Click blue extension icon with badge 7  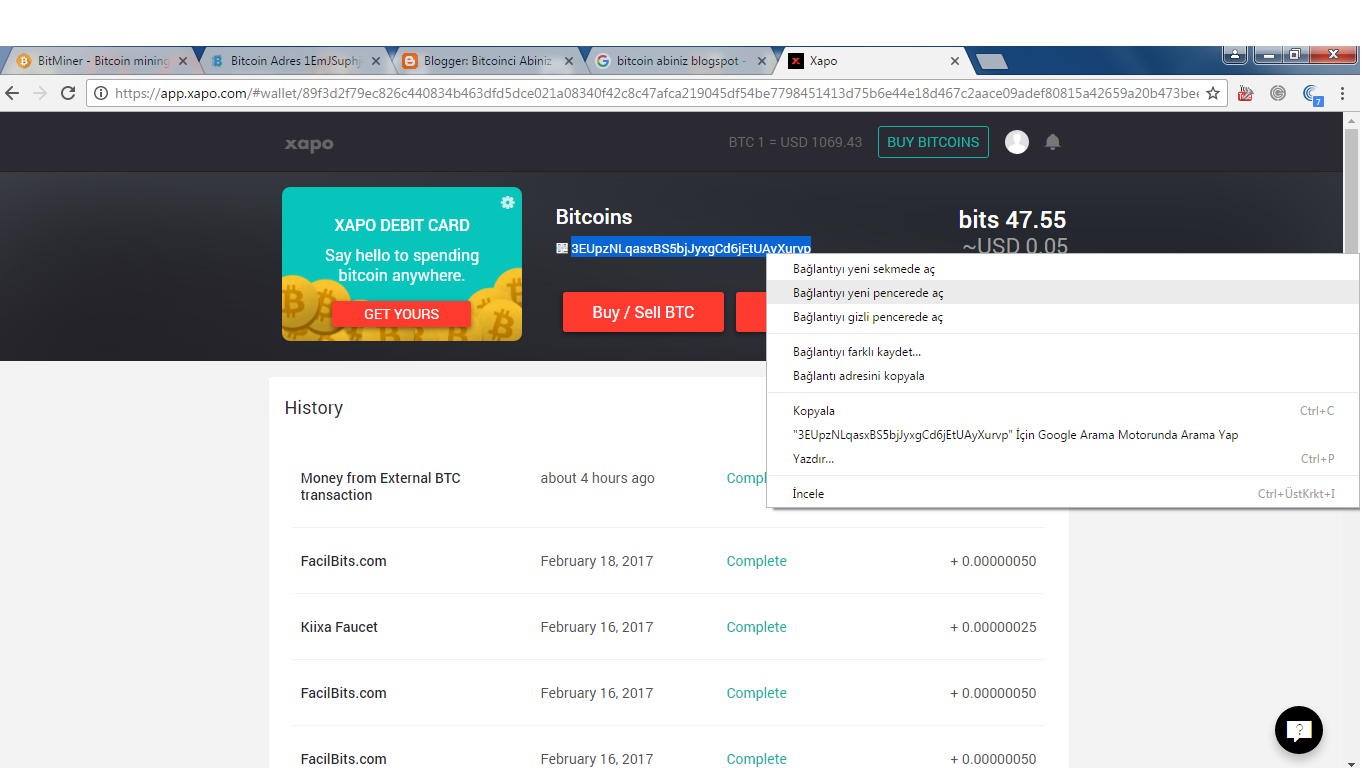[x=1313, y=94]
